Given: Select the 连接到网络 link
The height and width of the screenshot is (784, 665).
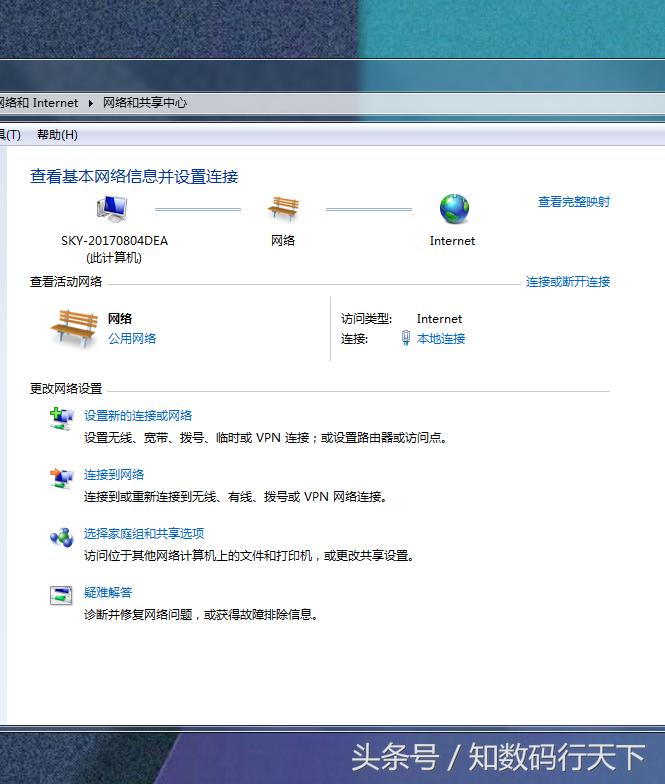Looking at the screenshot, I should (x=114, y=475).
